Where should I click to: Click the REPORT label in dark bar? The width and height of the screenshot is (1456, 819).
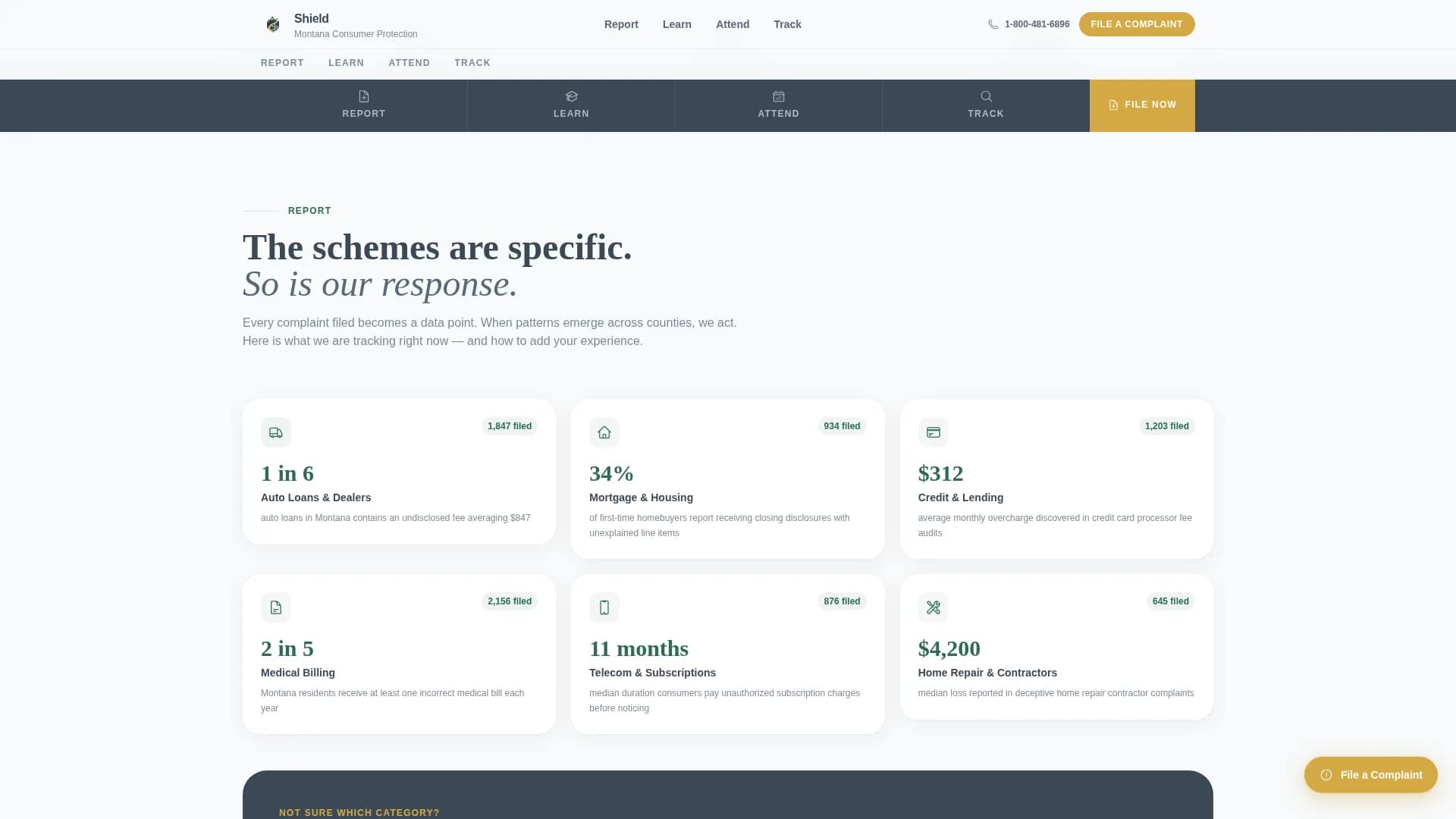click(364, 114)
